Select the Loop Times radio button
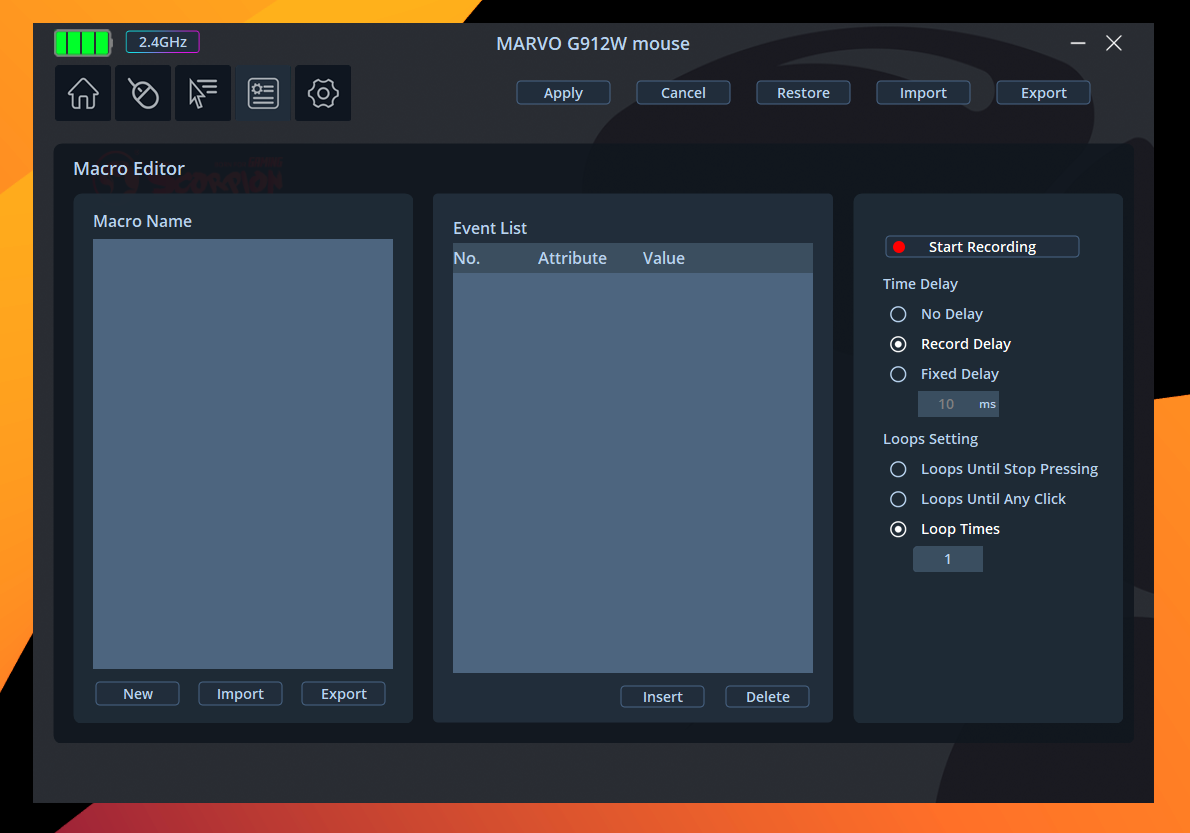Viewport: 1190px width, 833px height. click(x=898, y=529)
